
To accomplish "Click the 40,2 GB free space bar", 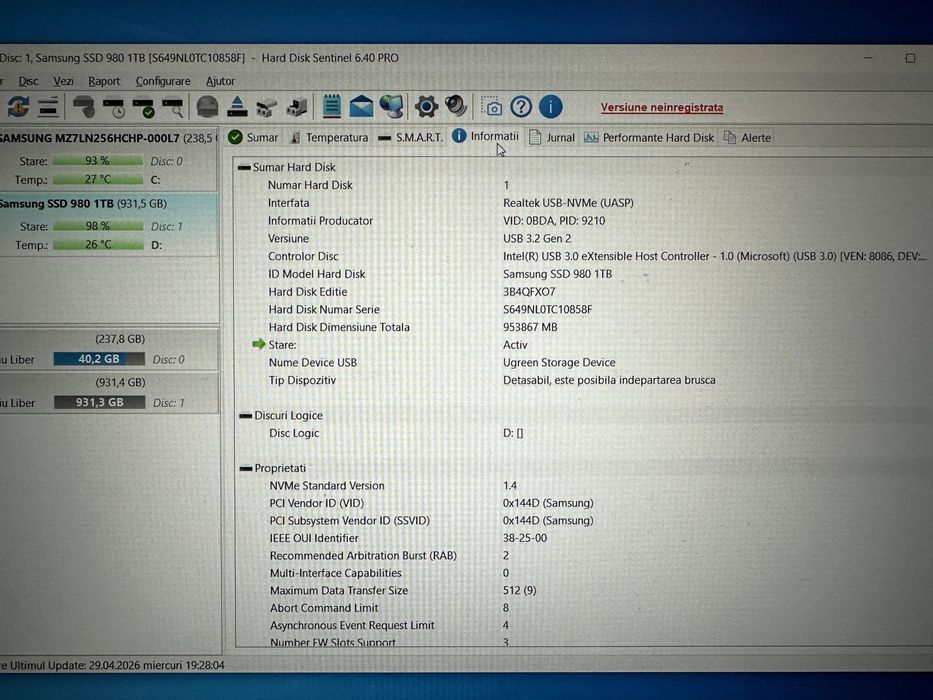I will [x=99, y=359].
